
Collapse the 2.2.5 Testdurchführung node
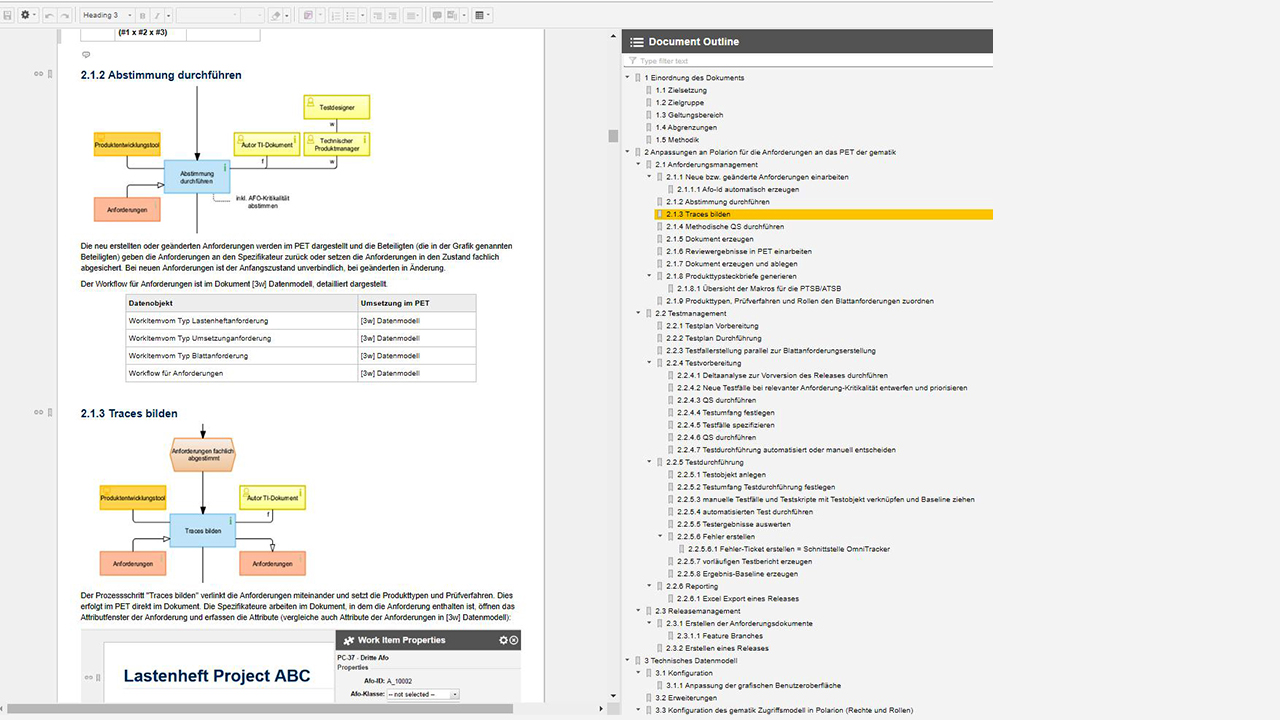650,463
